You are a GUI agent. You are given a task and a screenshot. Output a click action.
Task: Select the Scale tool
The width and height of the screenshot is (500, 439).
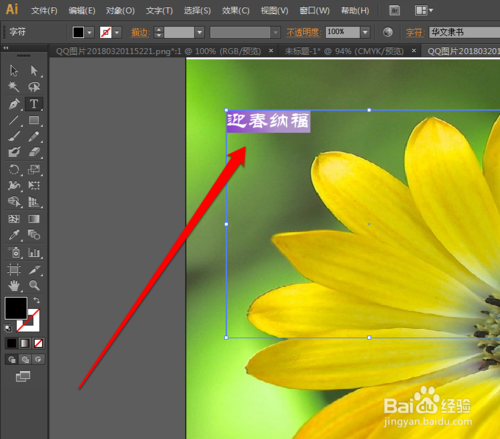[x=34, y=169]
